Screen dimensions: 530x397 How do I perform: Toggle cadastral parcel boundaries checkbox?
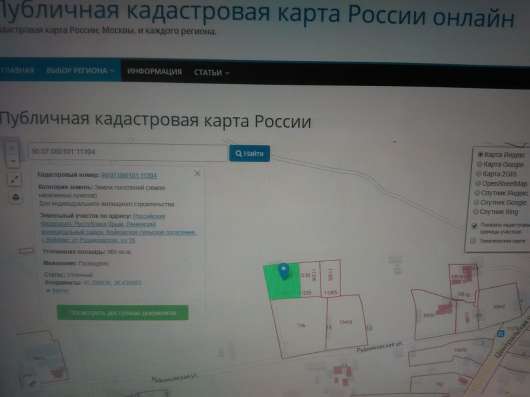pyautogui.click(x=475, y=226)
